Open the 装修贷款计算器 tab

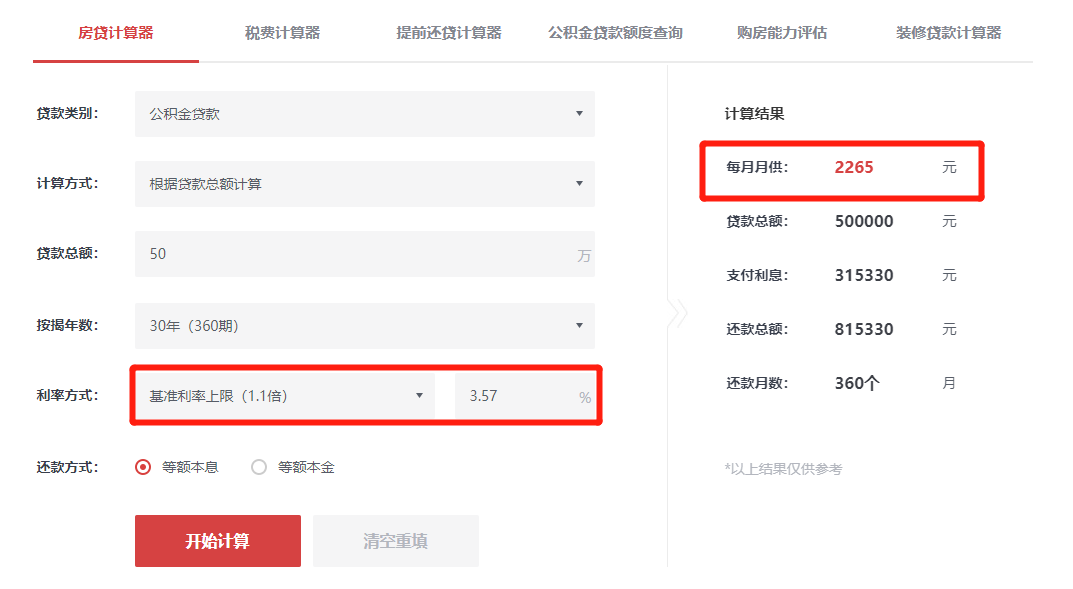coord(948,33)
